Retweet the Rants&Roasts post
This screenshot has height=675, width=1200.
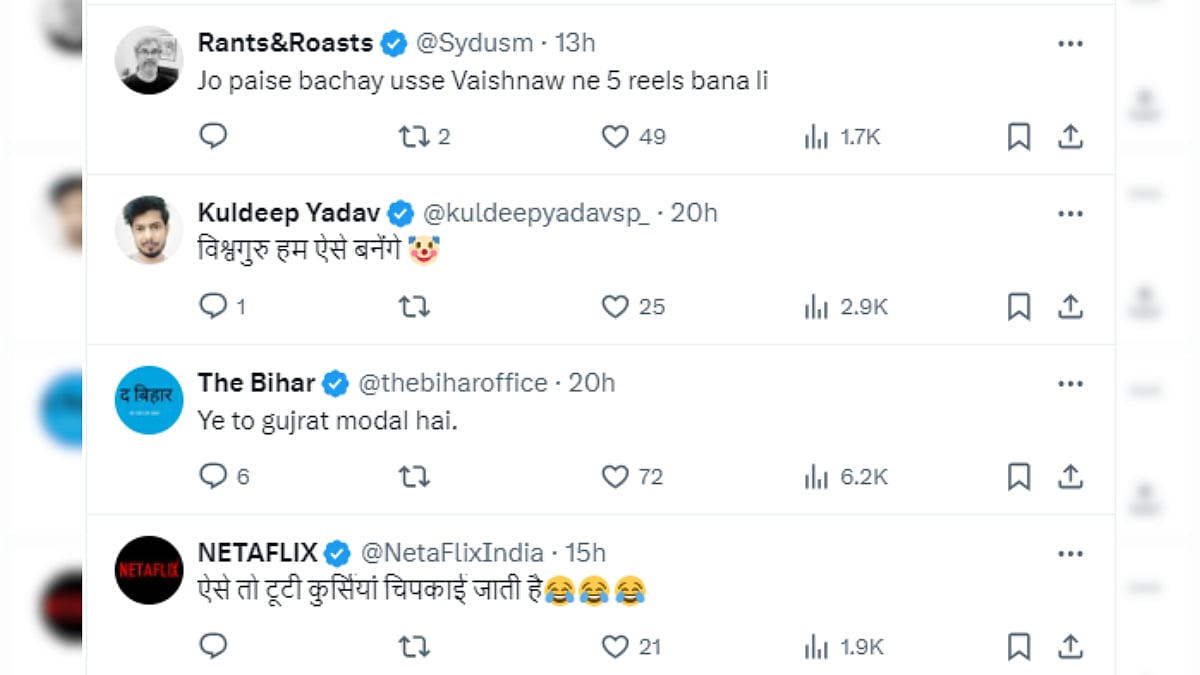[414, 136]
